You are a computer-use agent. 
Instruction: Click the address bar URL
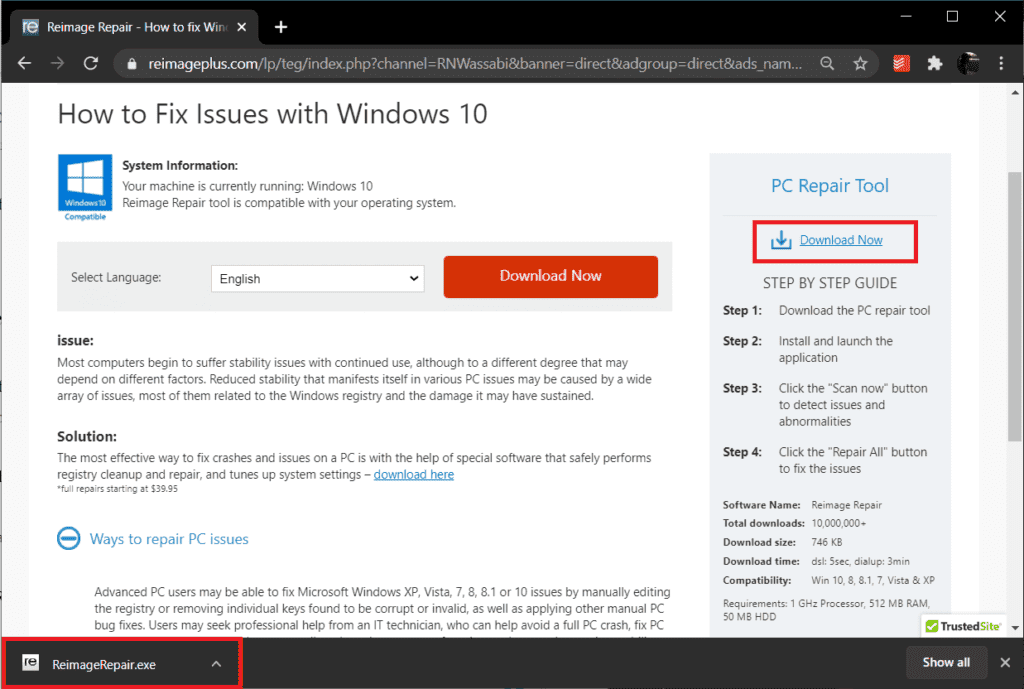pyautogui.click(x=475, y=64)
